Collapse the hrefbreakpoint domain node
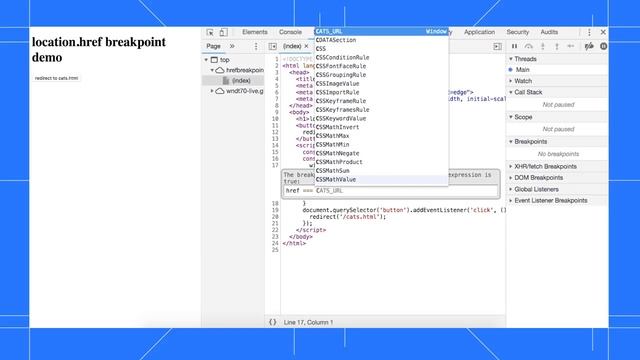Image resolution: width=640 pixels, height=360 pixels. pyautogui.click(x=212, y=70)
